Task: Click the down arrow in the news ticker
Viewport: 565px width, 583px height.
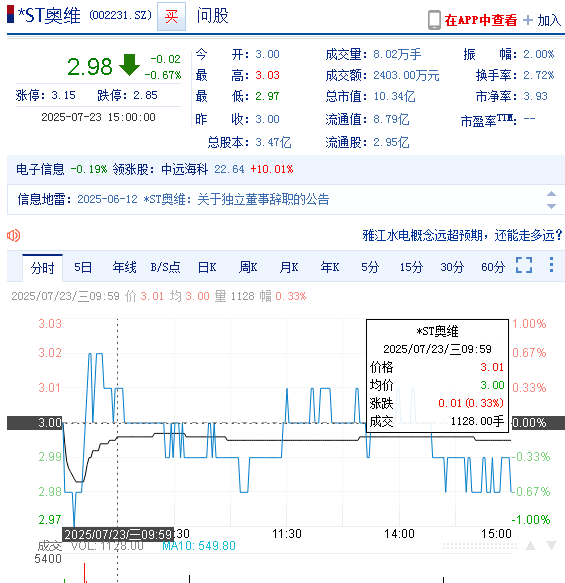Action: pyautogui.click(x=551, y=206)
